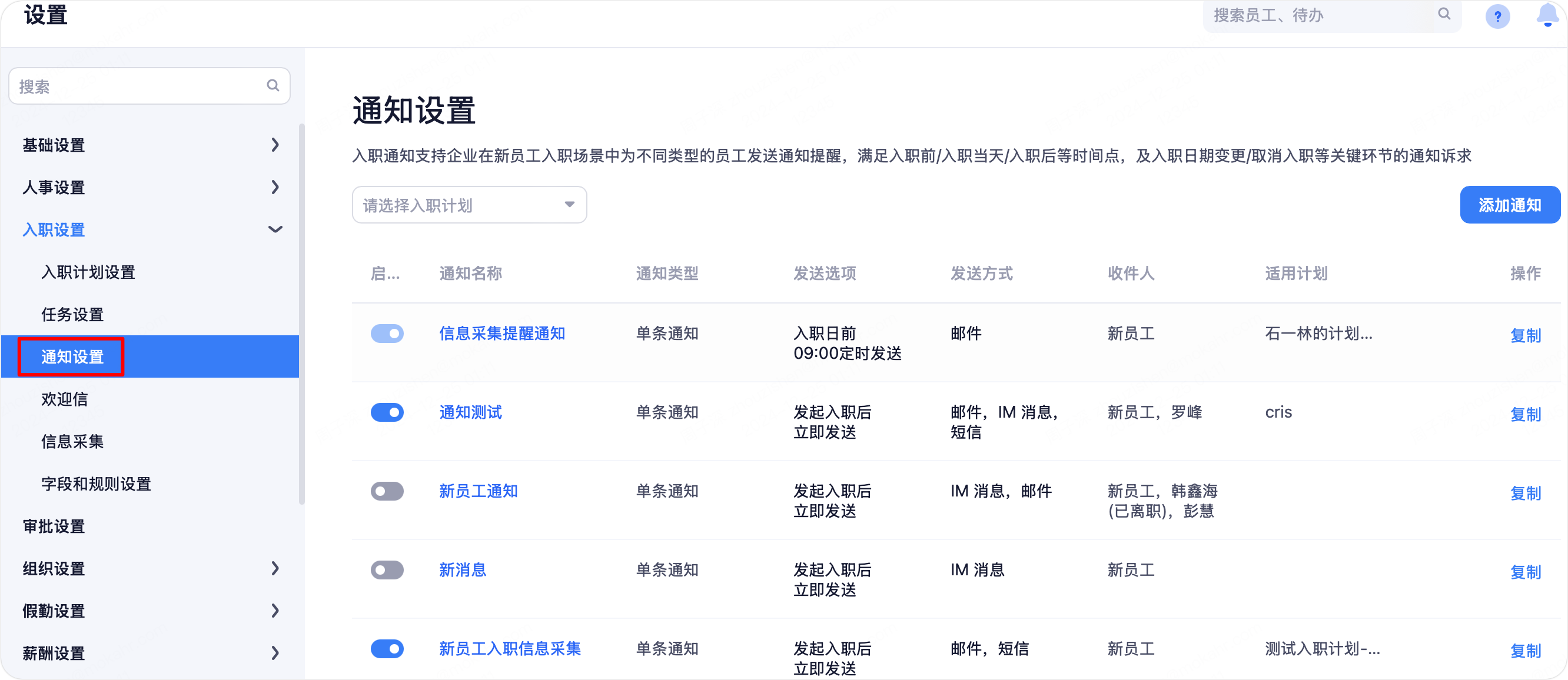Enable the 新员工通知 switch
Image resolution: width=1568 pixels, height=680 pixels.
pos(387,491)
